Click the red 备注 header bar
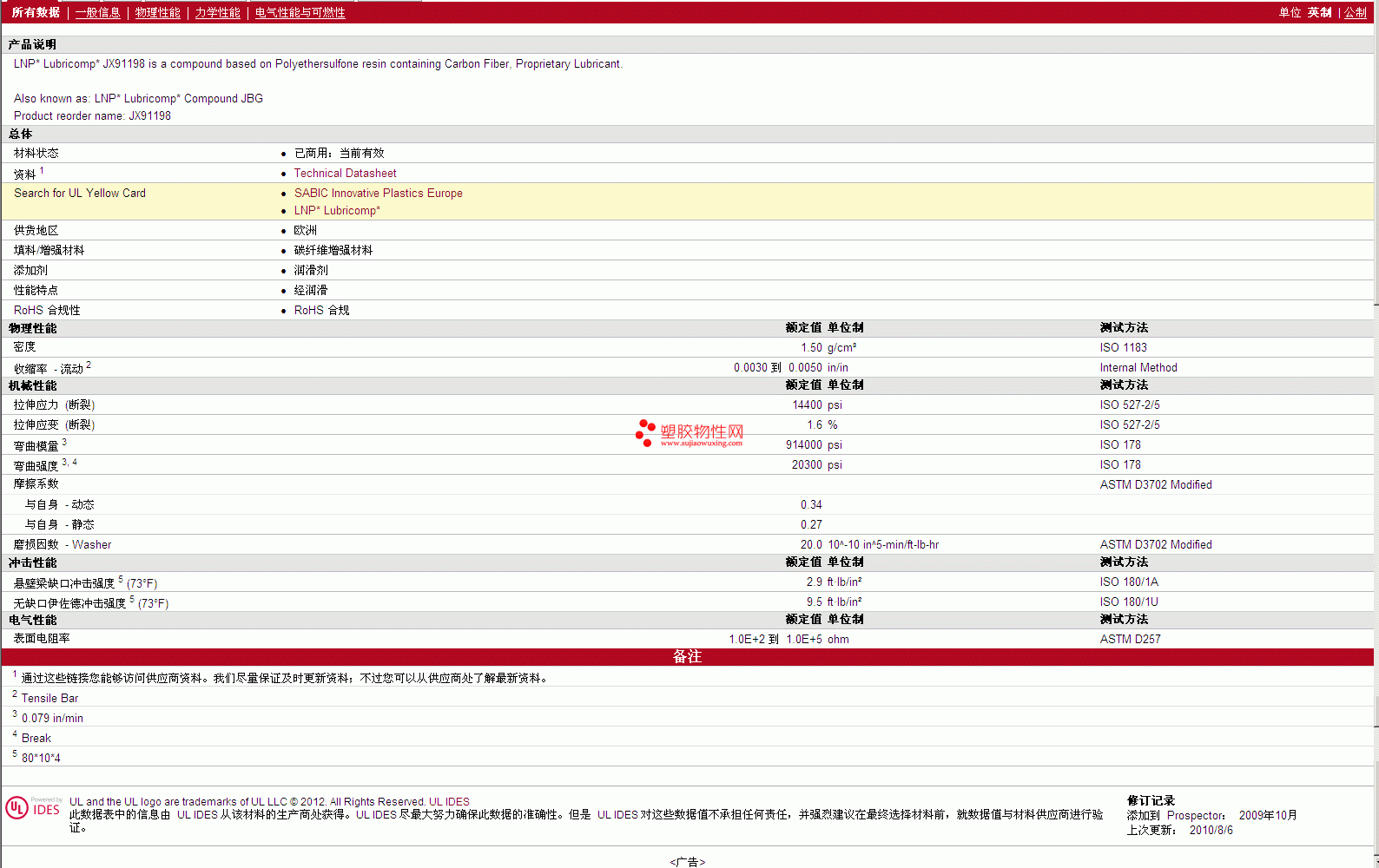The image size is (1379, 868). pyautogui.click(x=687, y=657)
